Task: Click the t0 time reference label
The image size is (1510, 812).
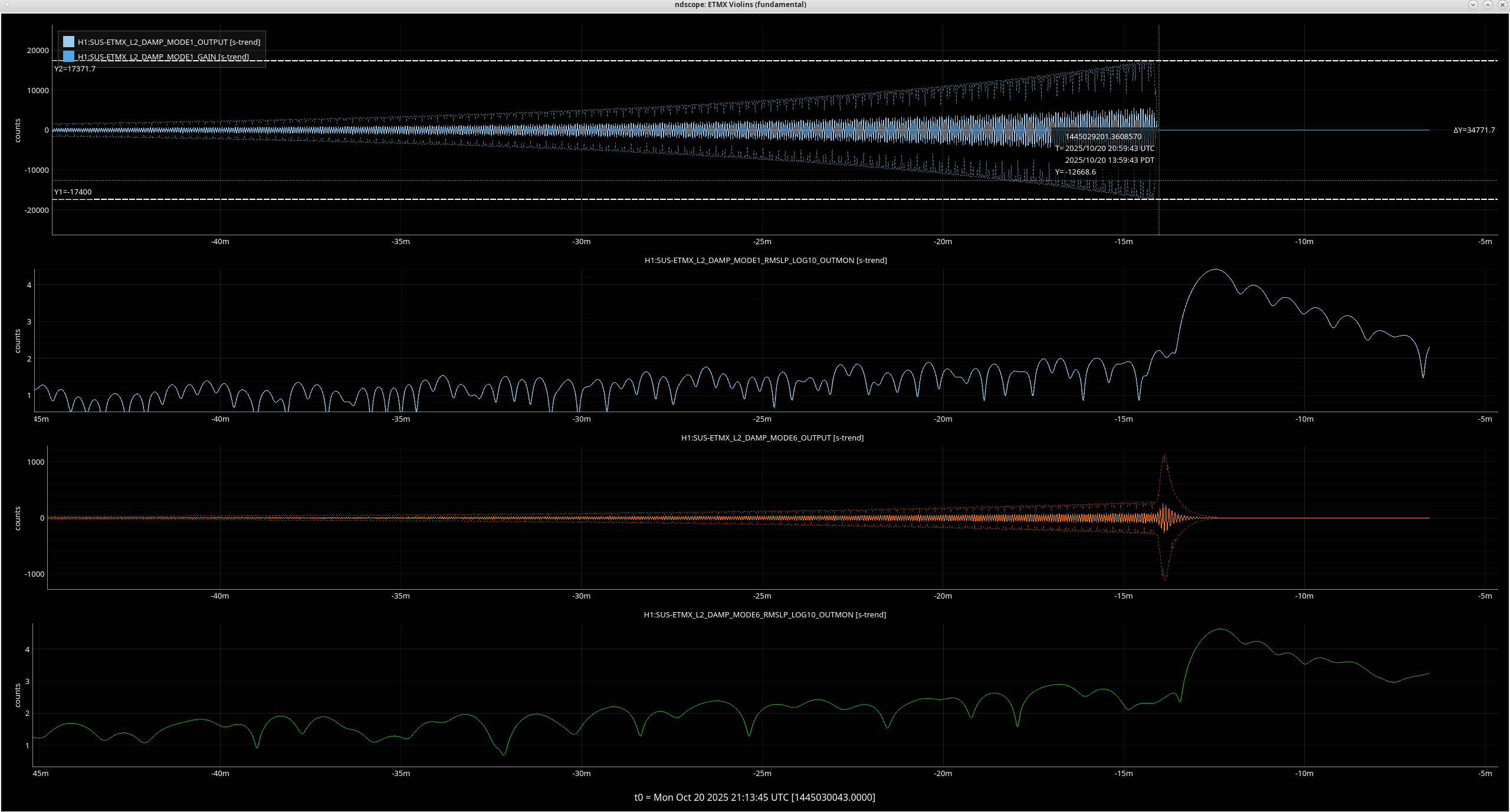Action: (x=754, y=798)
